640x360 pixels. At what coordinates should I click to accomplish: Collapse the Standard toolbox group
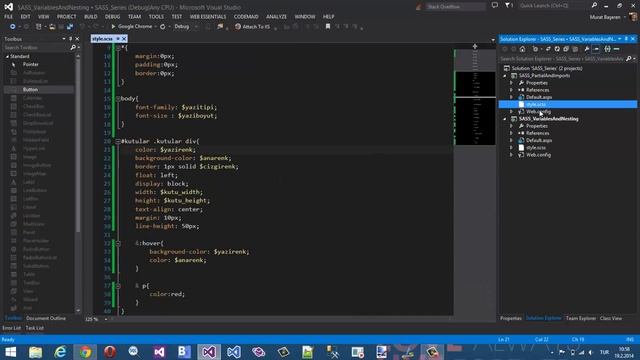(x=7, y=56)
